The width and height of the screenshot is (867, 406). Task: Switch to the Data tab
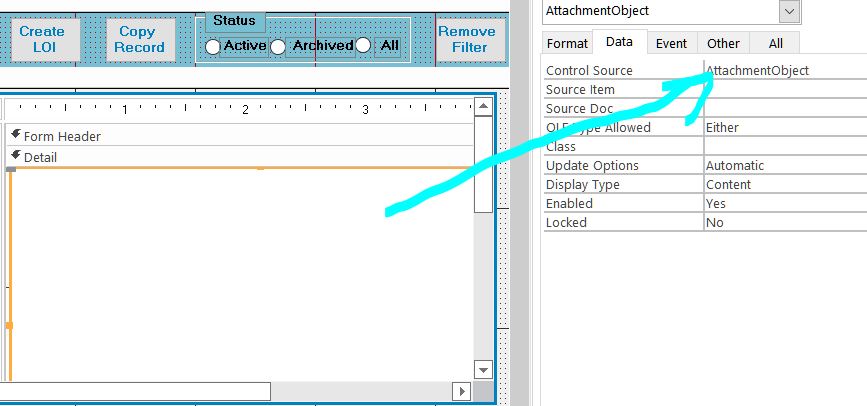pyautogui.click(x=619, y=42)
